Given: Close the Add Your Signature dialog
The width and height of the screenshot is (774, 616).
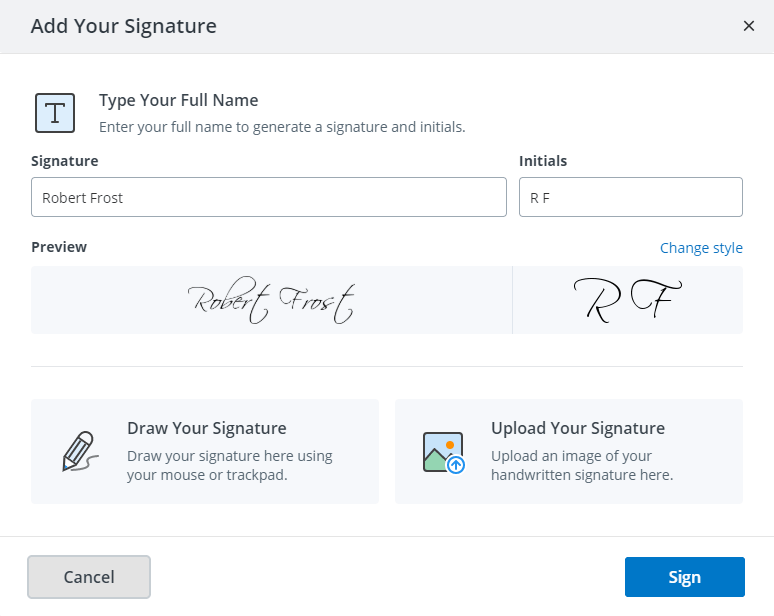Looking at the screenshot, I should 748,26.
